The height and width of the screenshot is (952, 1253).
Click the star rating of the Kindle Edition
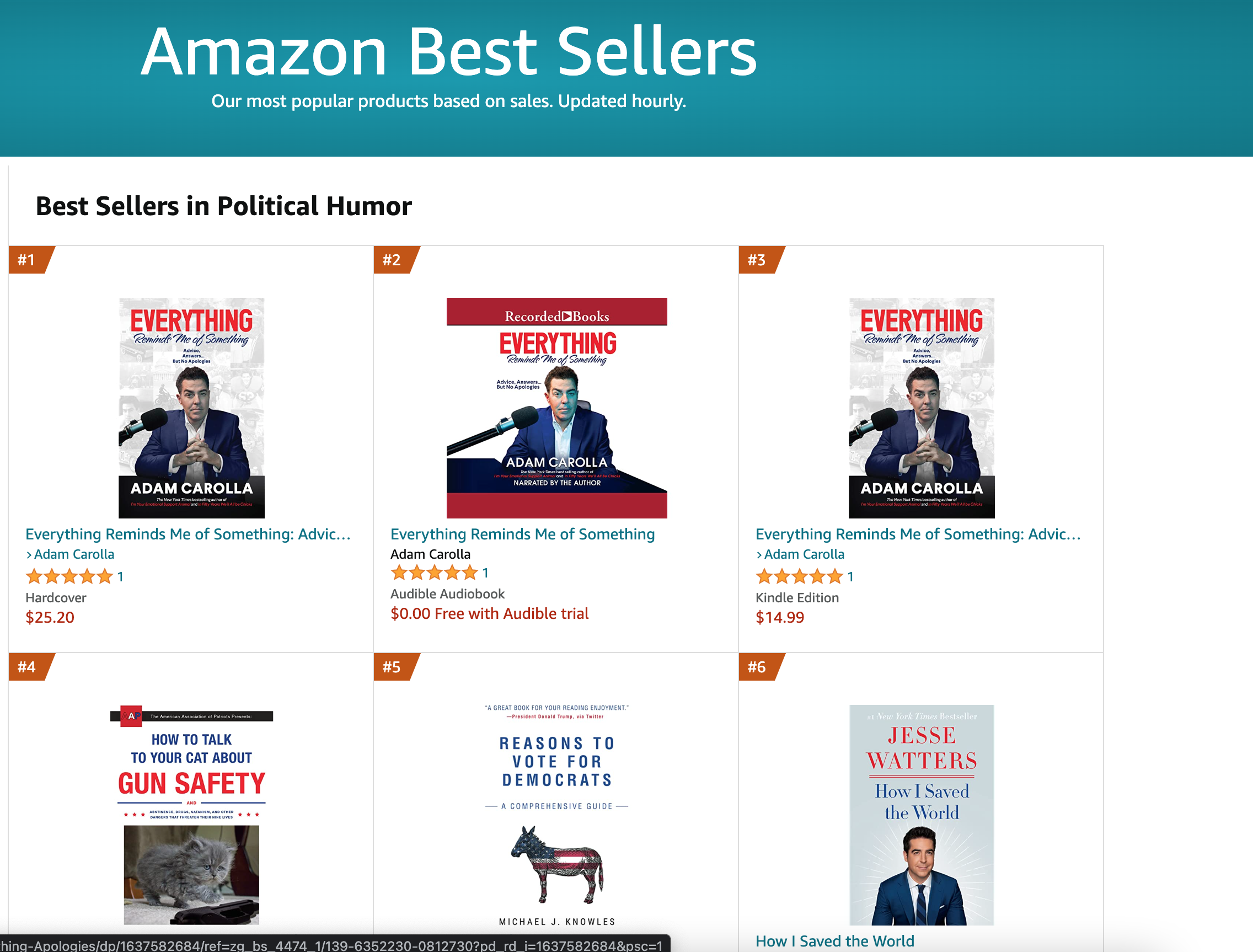click(x=799, y=577)
